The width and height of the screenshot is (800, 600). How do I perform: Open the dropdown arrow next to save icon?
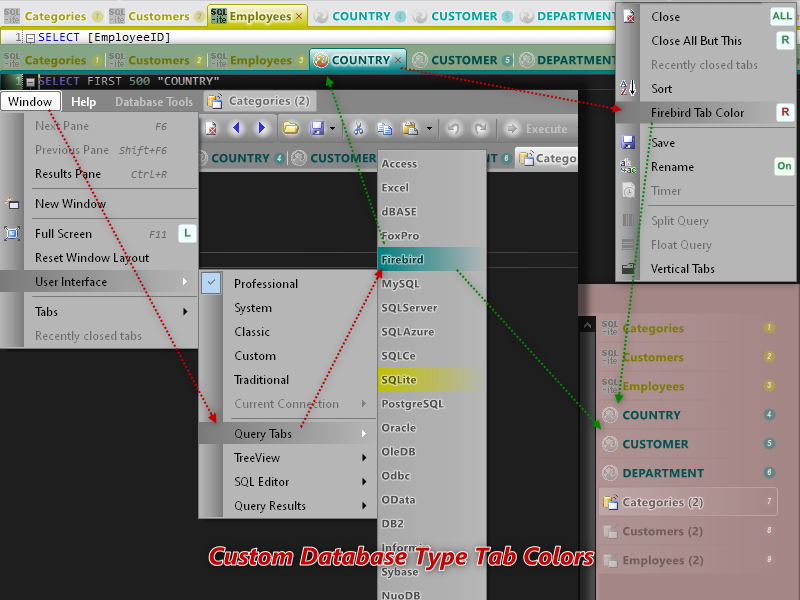(332, 129)
